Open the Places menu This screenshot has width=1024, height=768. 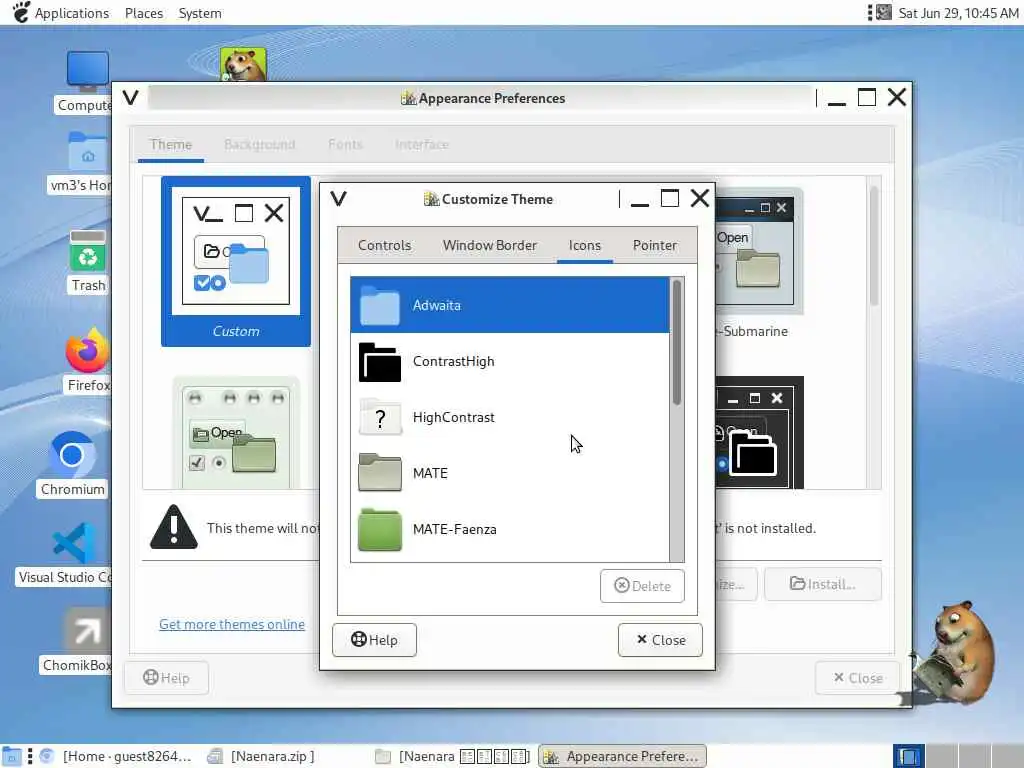144,13
